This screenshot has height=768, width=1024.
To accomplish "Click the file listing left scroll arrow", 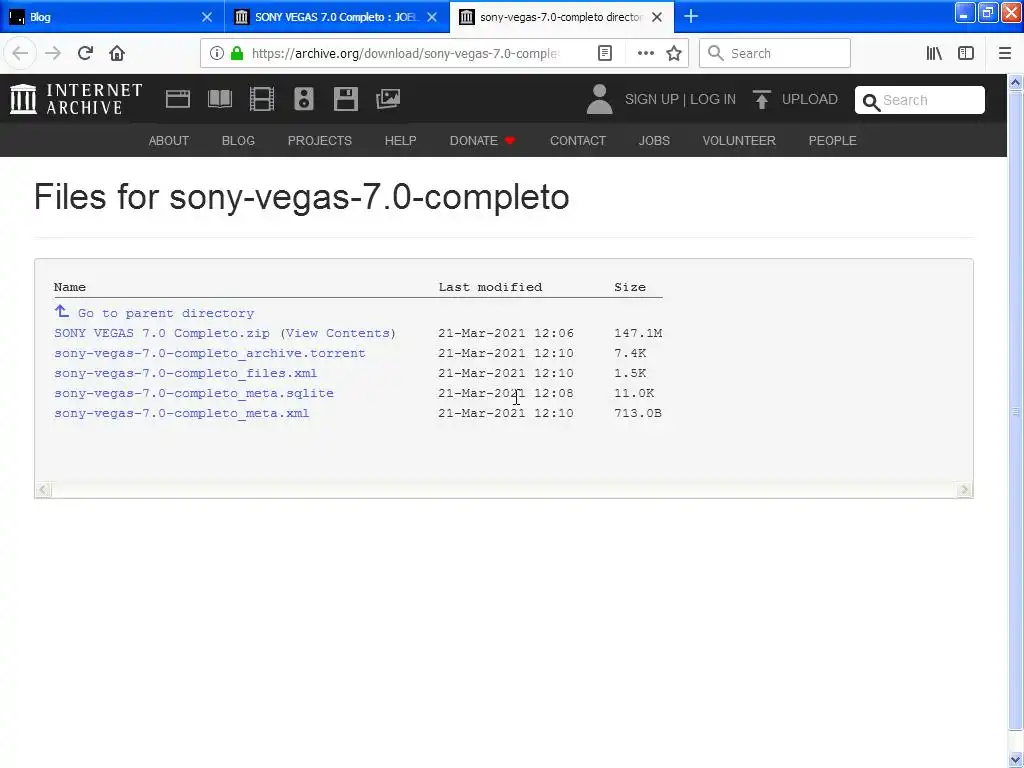I will [43, 490].
